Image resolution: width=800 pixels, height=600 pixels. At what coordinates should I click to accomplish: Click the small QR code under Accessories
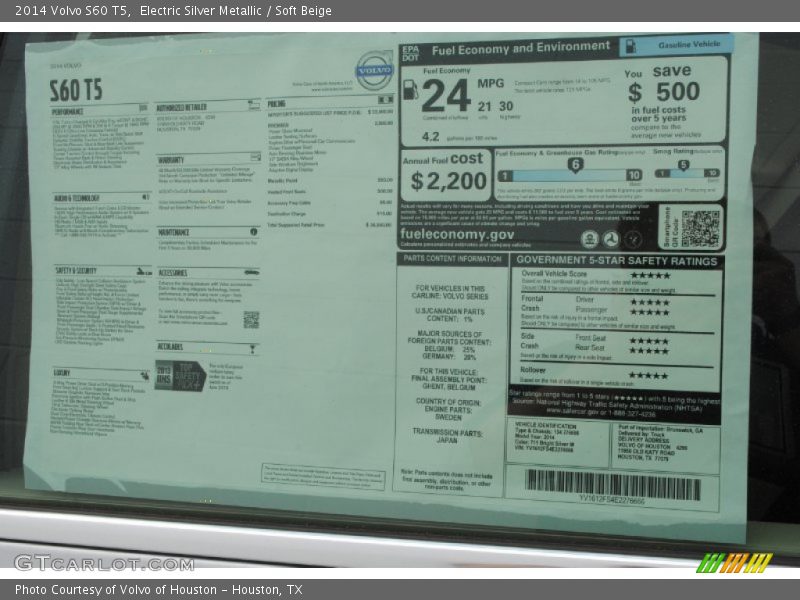click(x=250, y=319)
